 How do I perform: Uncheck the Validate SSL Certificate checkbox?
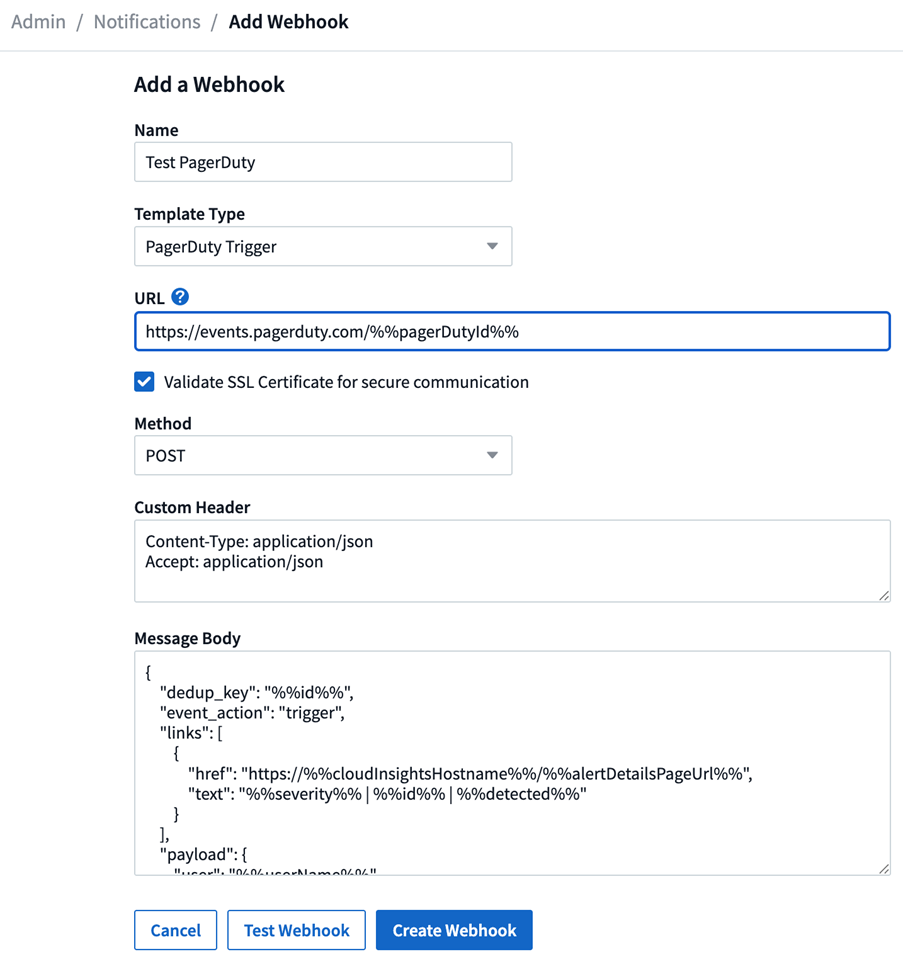(145, 382)
